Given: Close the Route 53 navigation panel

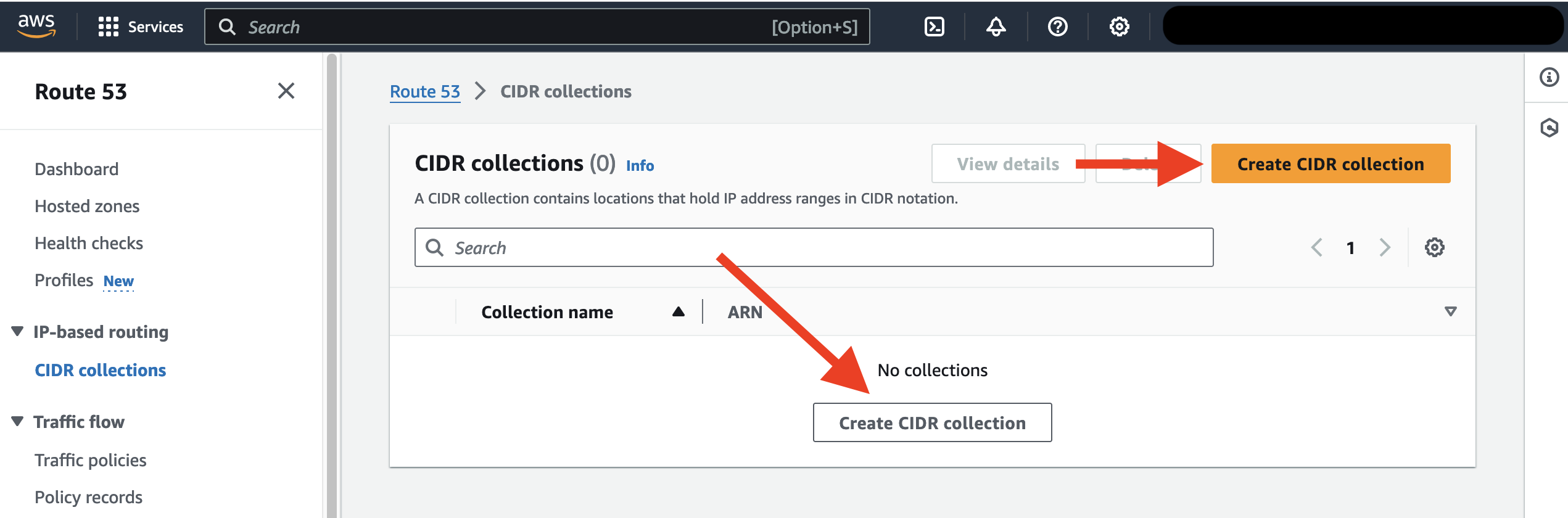Looking at the screenshot, I should pos(286,91).
